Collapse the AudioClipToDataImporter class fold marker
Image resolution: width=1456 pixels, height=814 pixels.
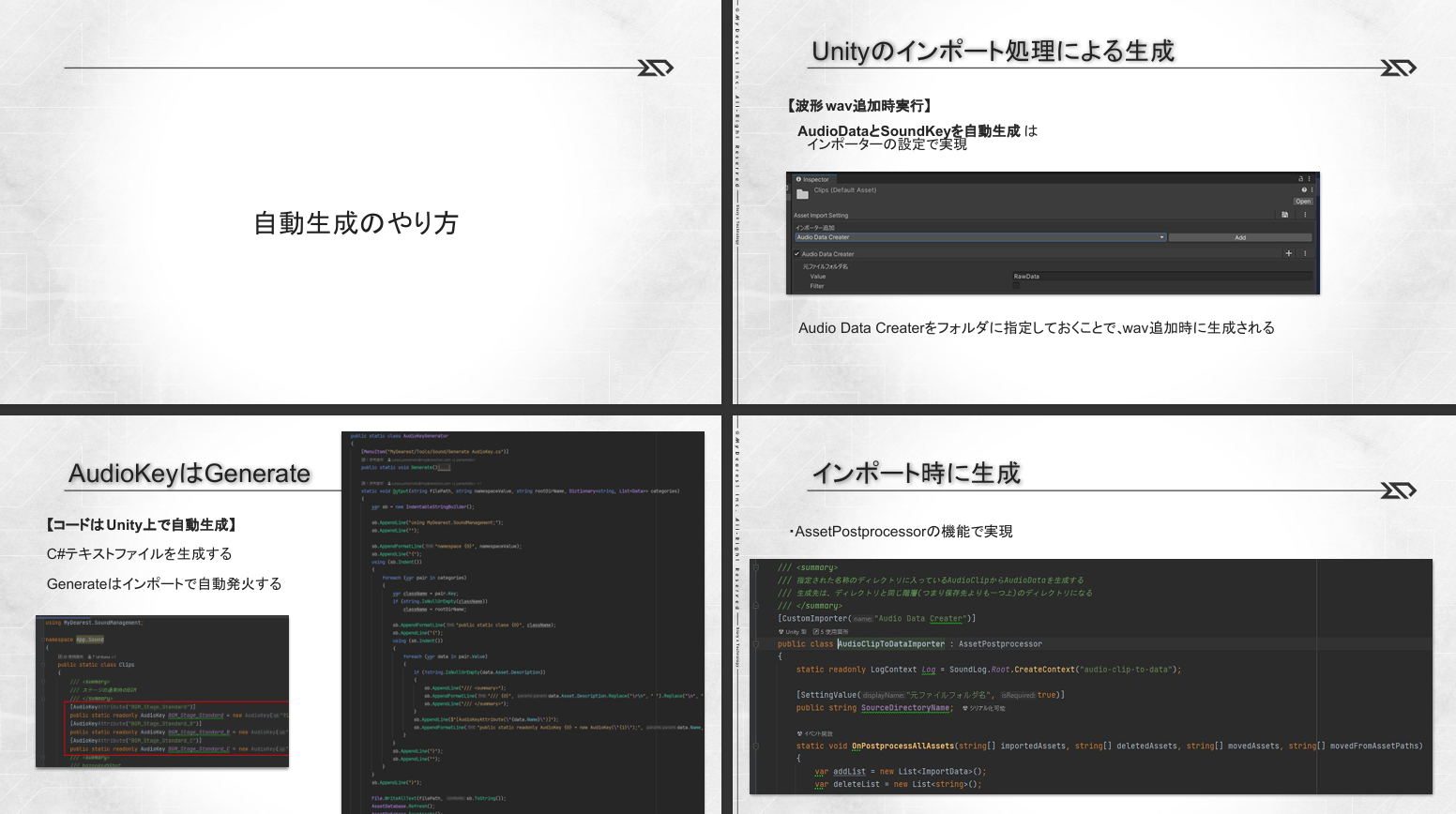pyautogui.click(x=755, y=644)
